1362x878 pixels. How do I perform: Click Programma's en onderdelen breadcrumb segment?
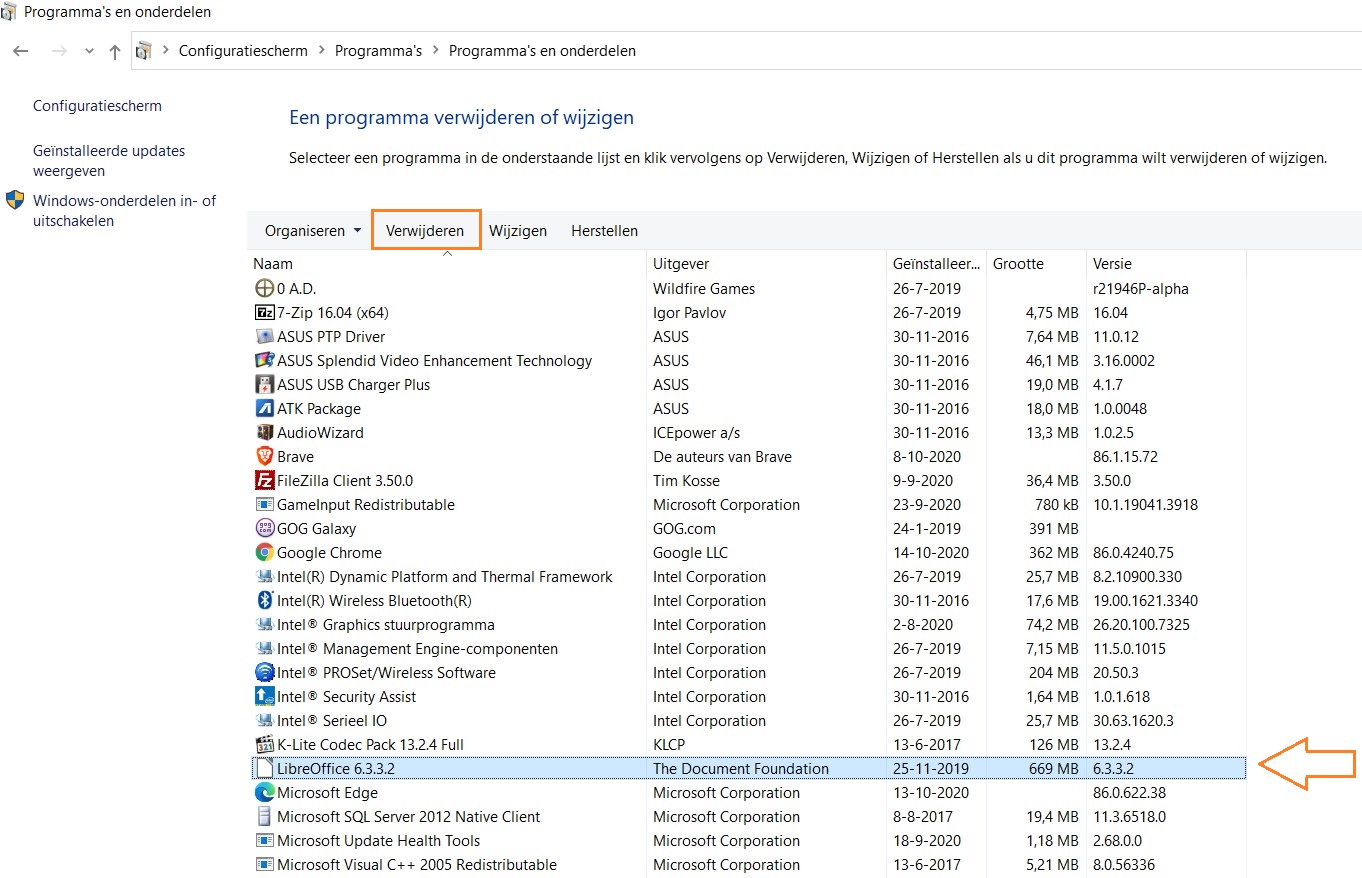click(x=542, y=51)
